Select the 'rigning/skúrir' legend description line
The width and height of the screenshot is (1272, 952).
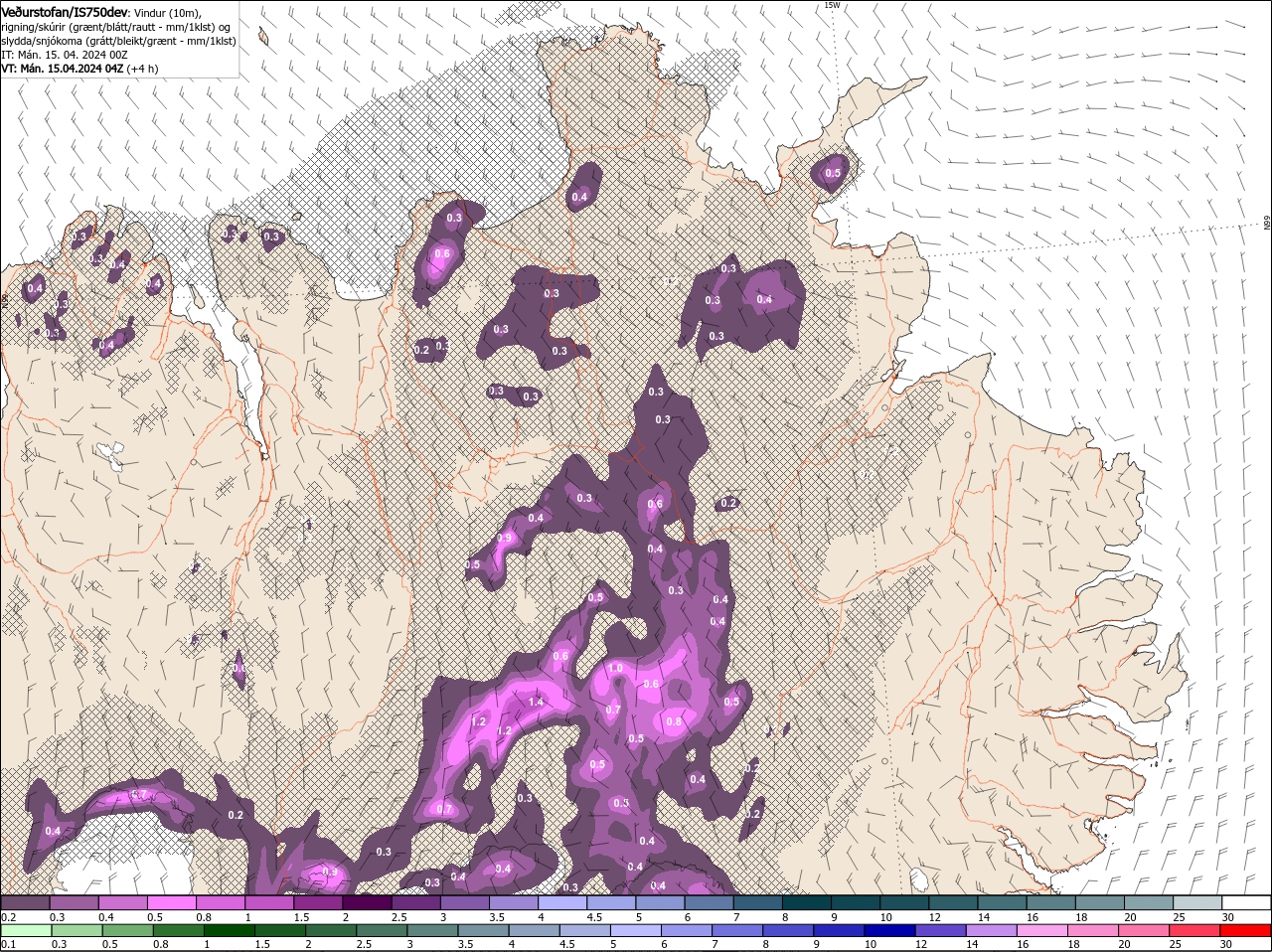[117, 27]
